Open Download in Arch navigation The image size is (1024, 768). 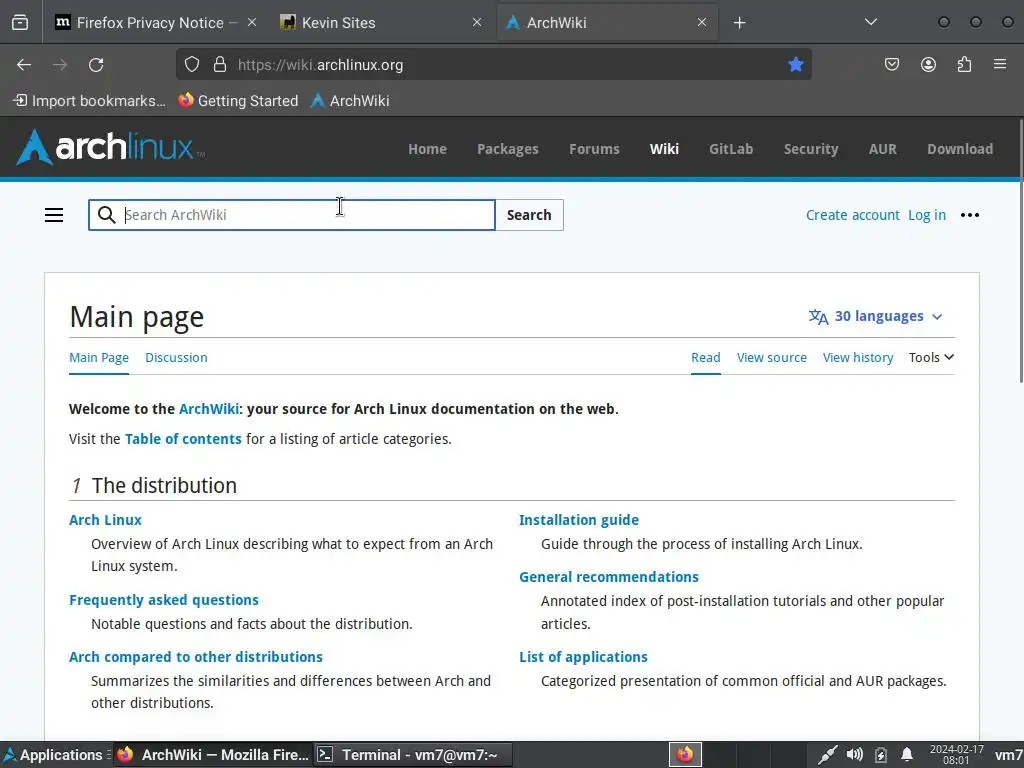pos(959,149)
